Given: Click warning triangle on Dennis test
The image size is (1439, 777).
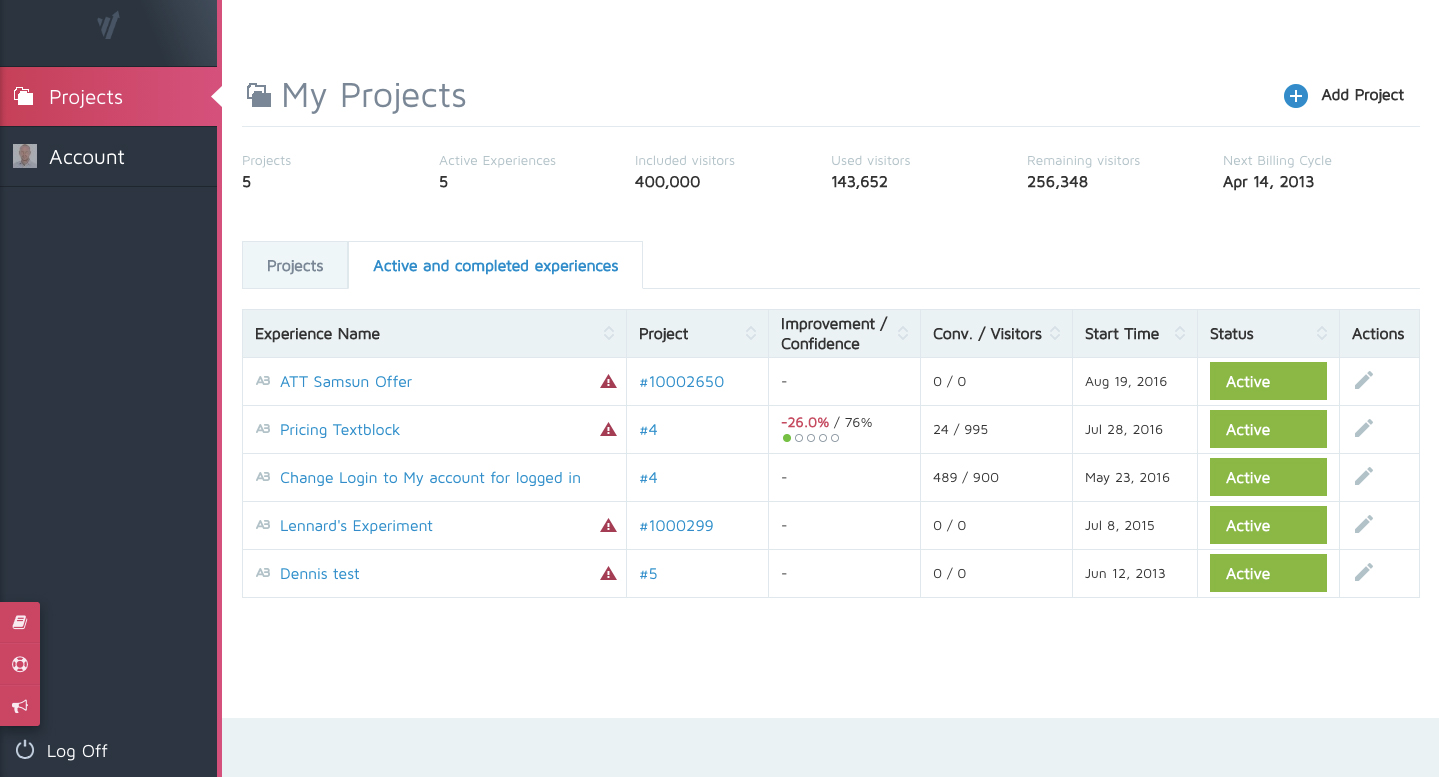Looking at the screenshot, I should tap(608, 573).
